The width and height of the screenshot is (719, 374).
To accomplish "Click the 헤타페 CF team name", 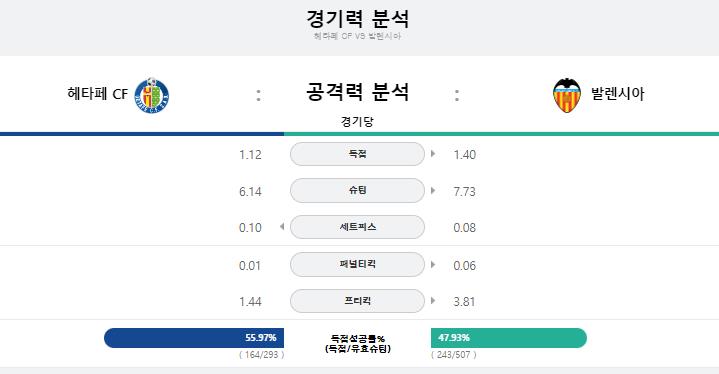I will [97, 94].
